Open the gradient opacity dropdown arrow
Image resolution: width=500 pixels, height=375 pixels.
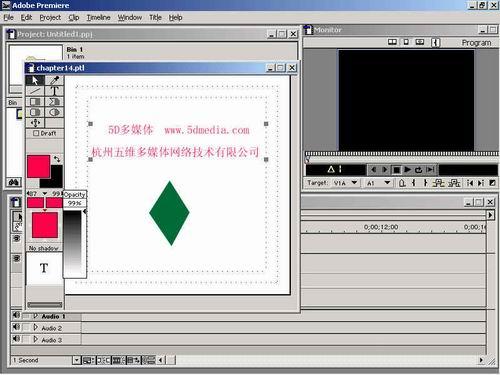pyautogui.click(x=44, y=193)
